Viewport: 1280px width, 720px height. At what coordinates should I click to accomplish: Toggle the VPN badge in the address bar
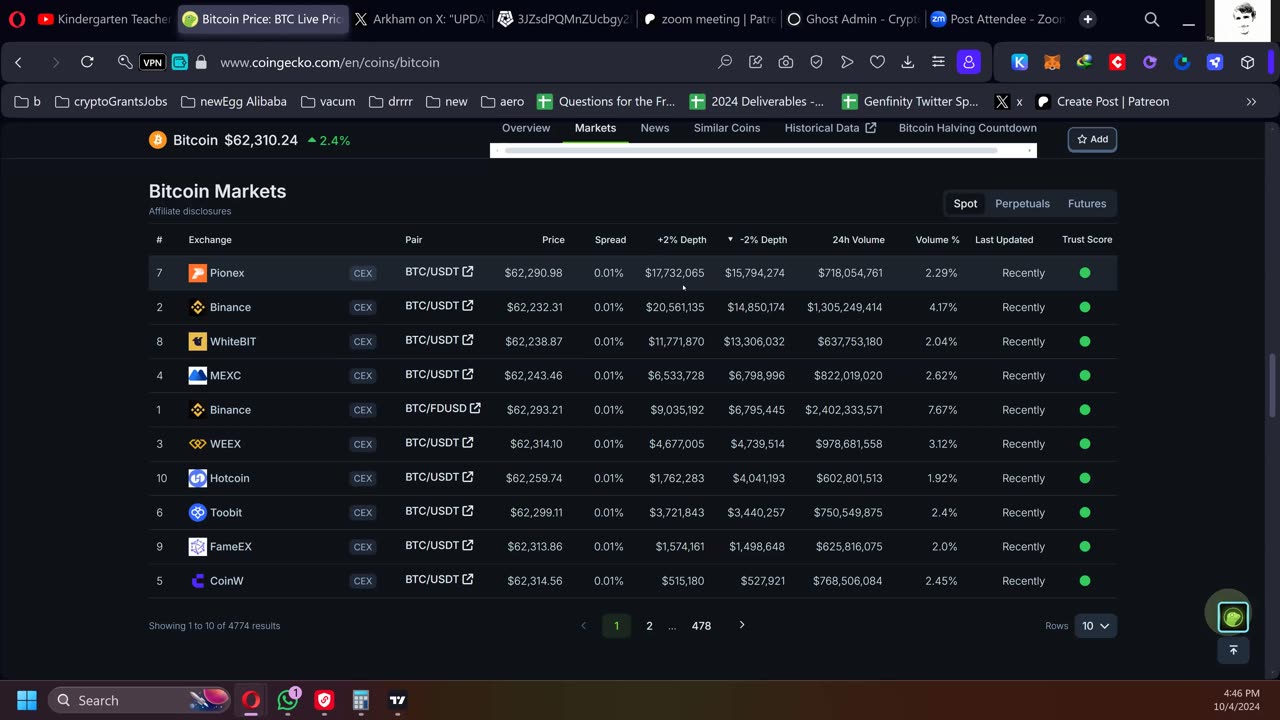(x=152, y=62)
